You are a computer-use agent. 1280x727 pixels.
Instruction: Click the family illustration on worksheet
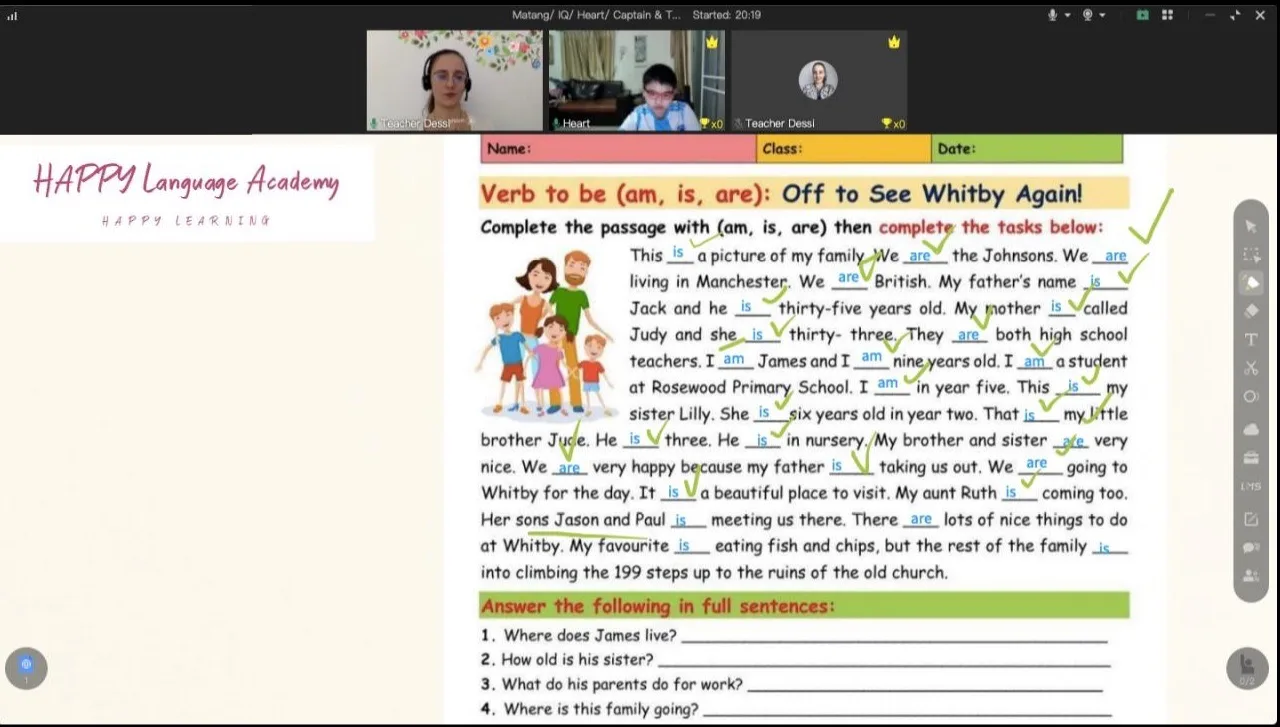545,334
